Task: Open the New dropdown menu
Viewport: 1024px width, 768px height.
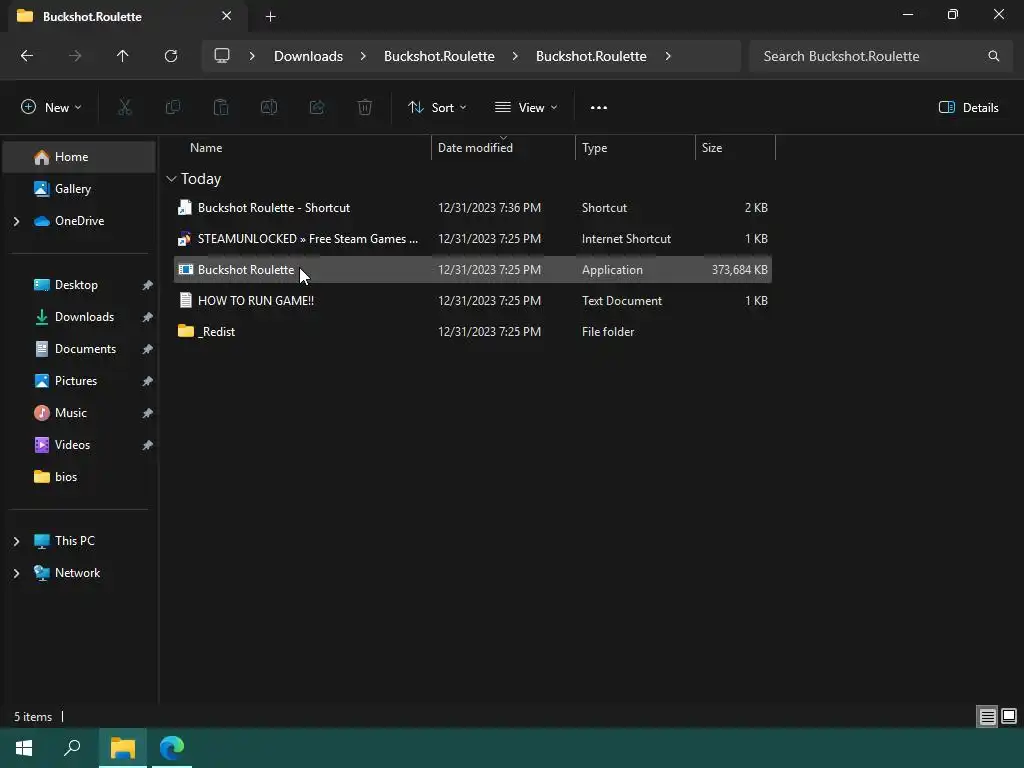Action: 51,108
